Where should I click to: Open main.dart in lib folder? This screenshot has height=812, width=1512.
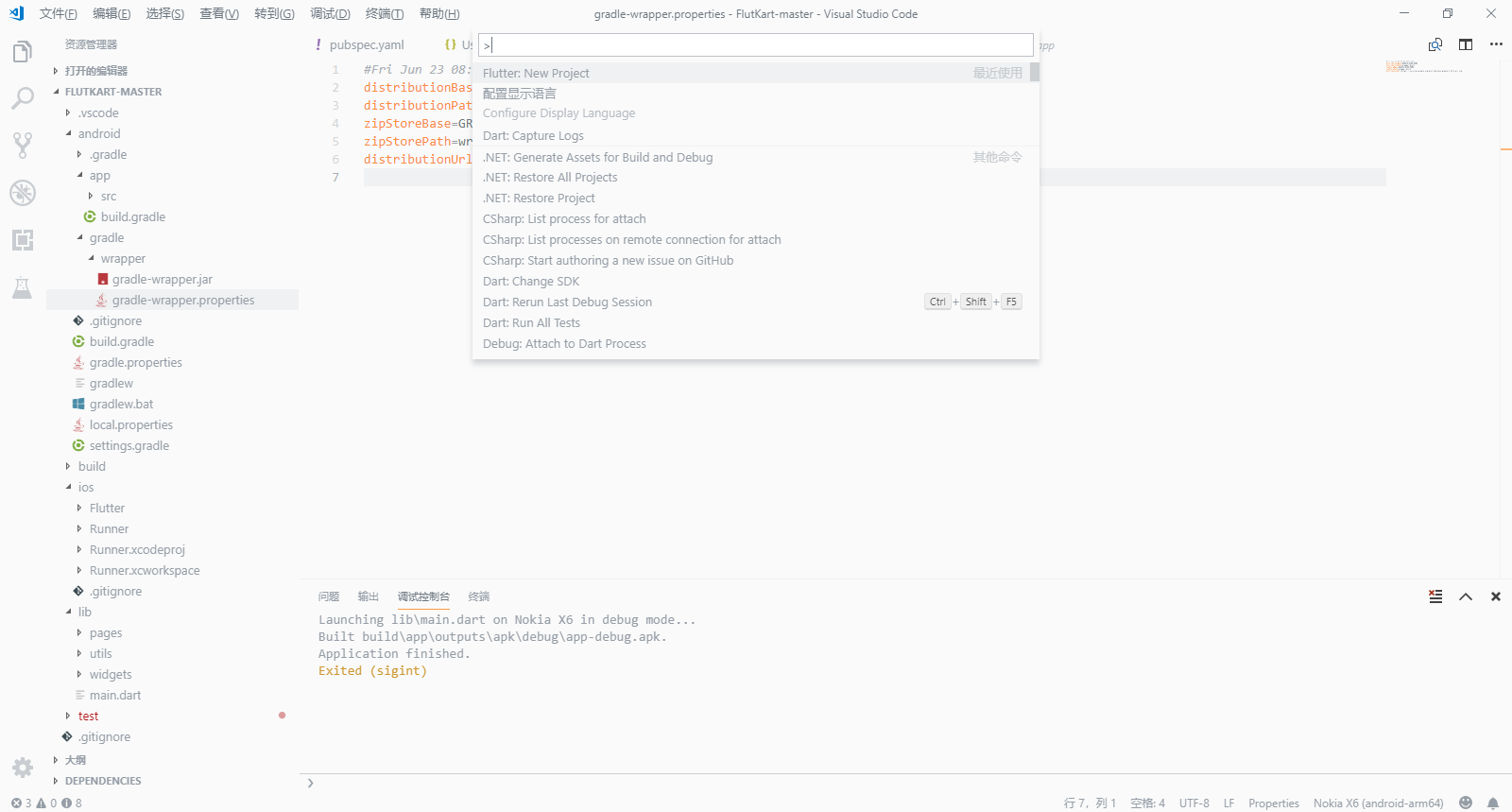click(115, 695)
